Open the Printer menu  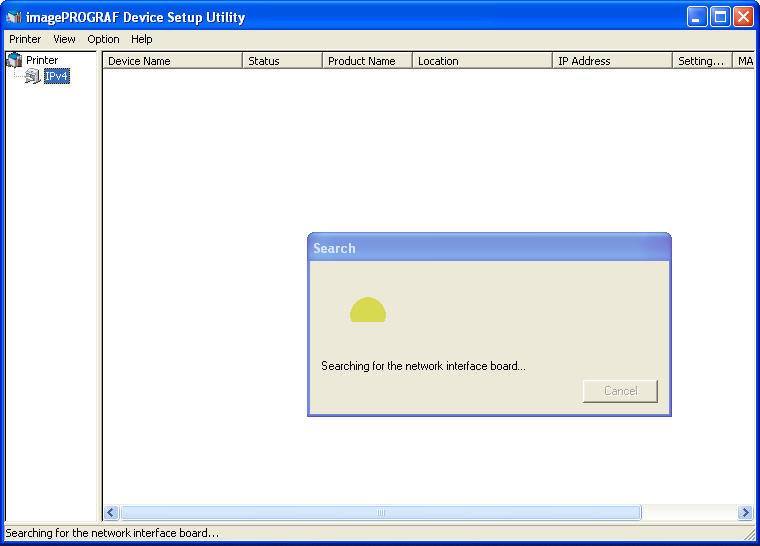(x=25, y=39)
